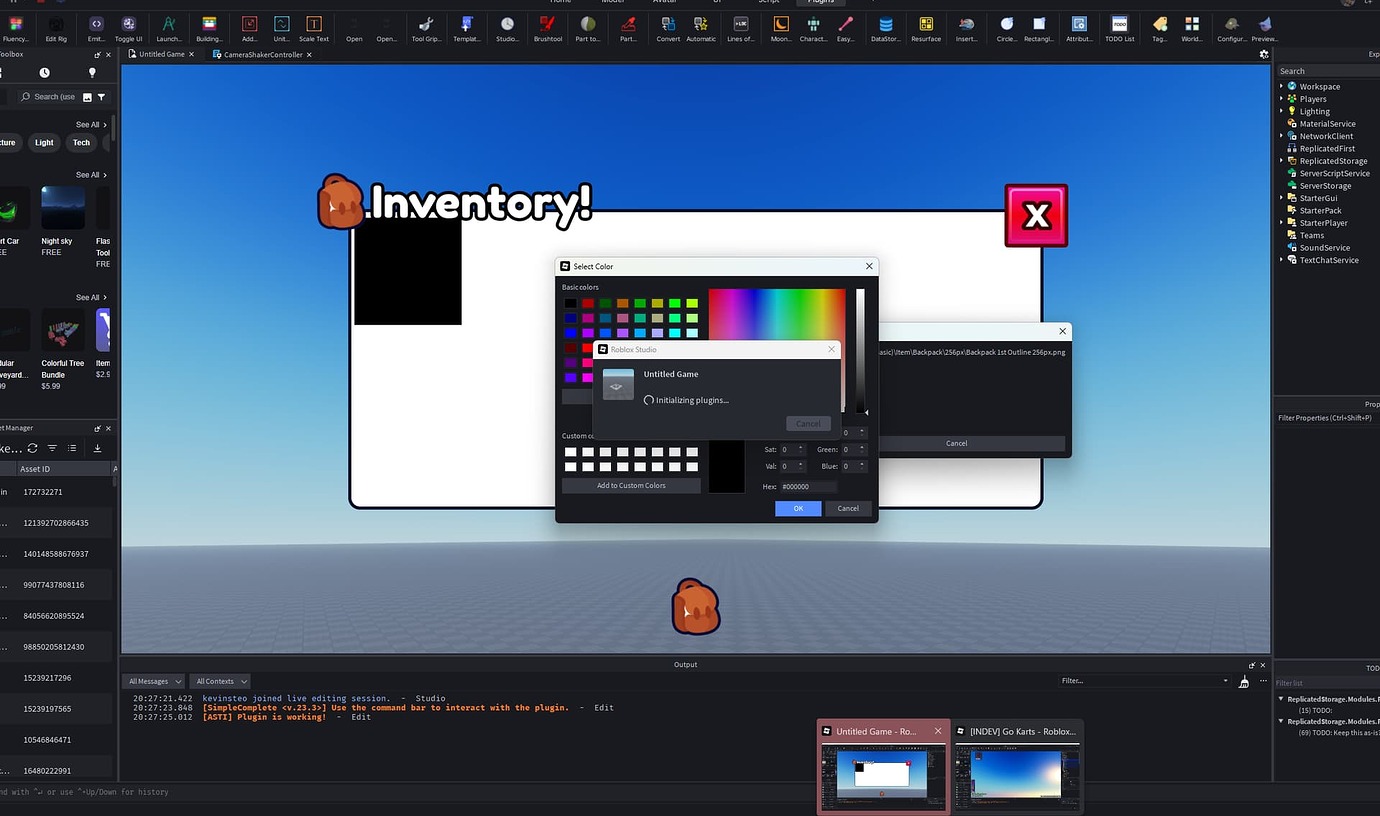Open the All Contexts dropdown
This screenshot has width=1380, height=816.
point(220,681)
